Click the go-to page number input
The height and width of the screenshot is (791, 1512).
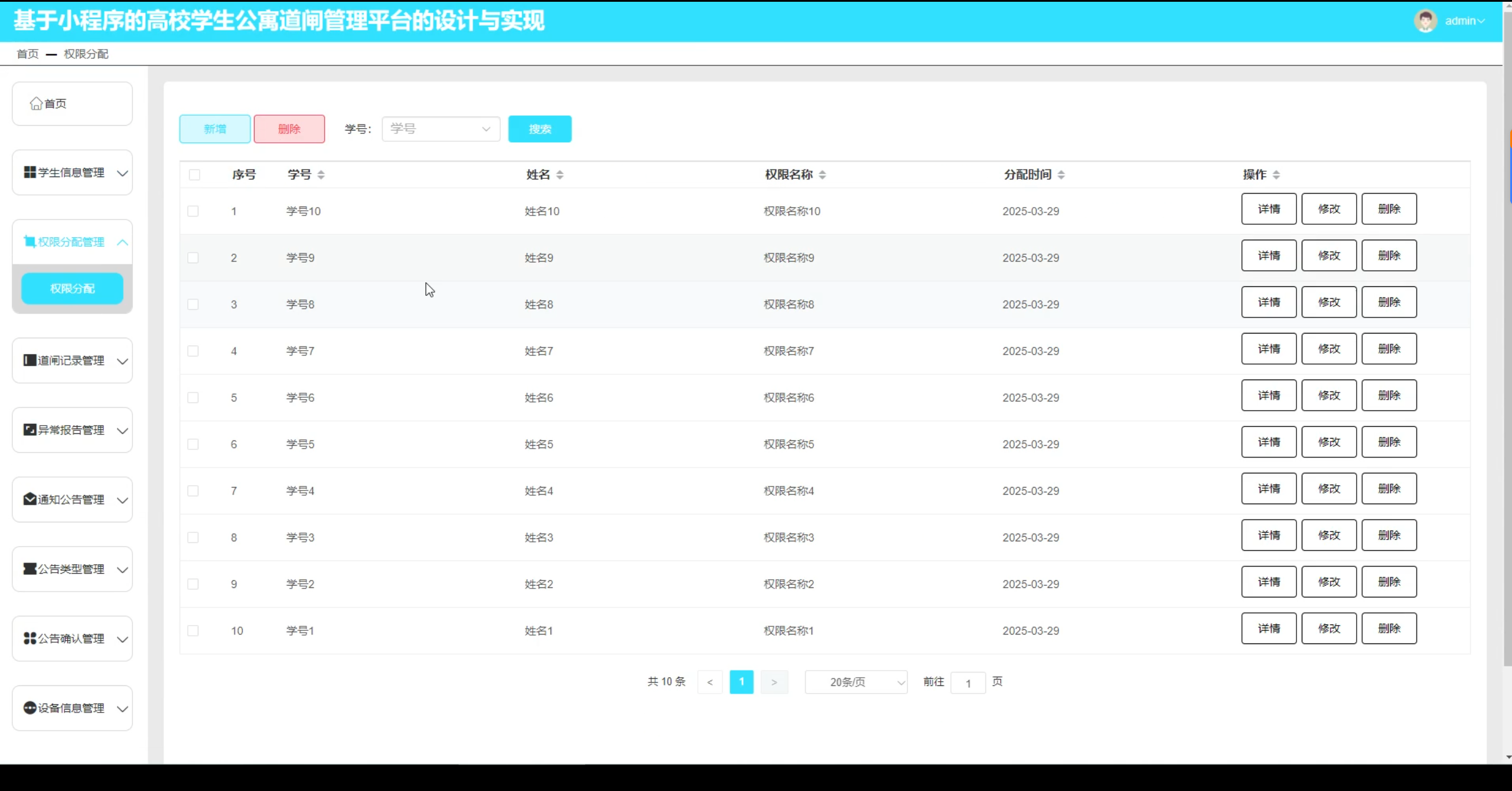pos(968,683)
